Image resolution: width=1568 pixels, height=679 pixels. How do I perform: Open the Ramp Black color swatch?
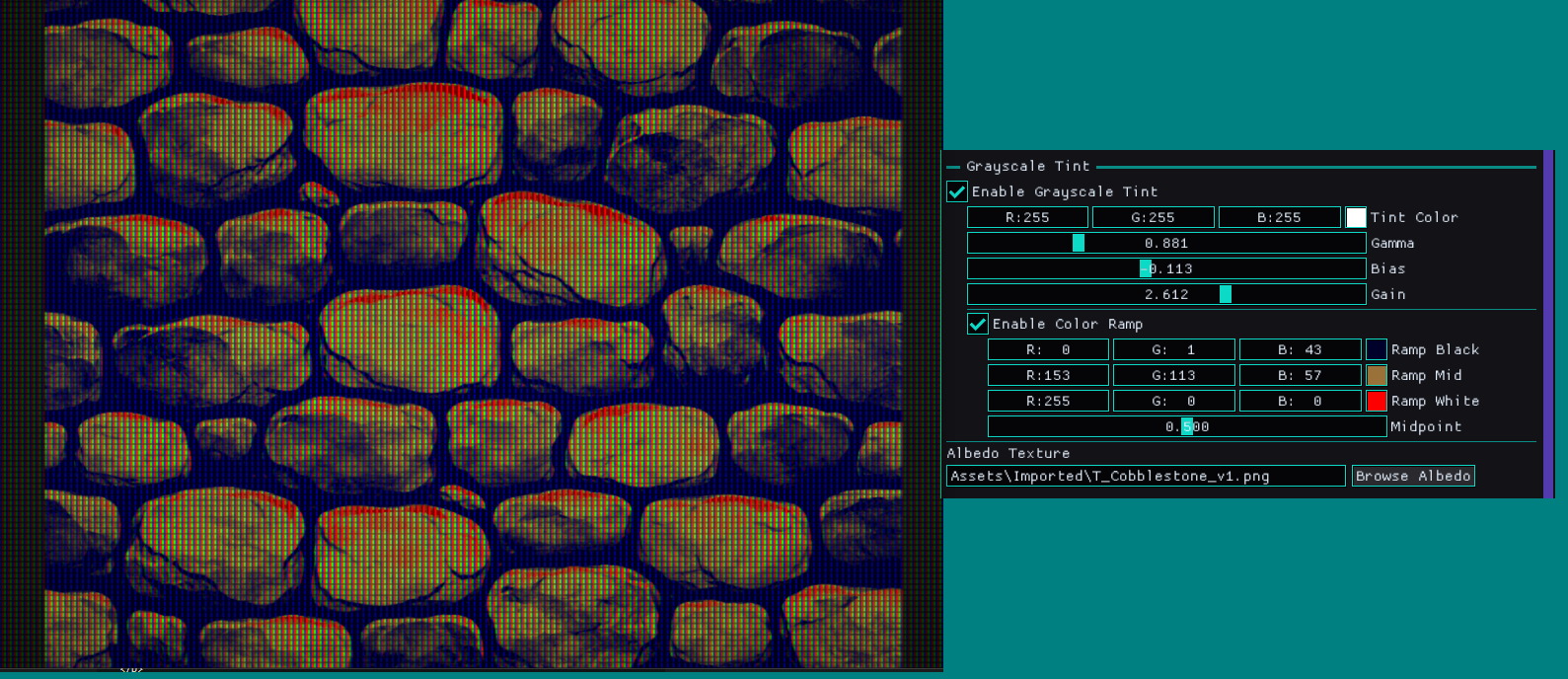pyautogui.click(x=1377, y=349)
